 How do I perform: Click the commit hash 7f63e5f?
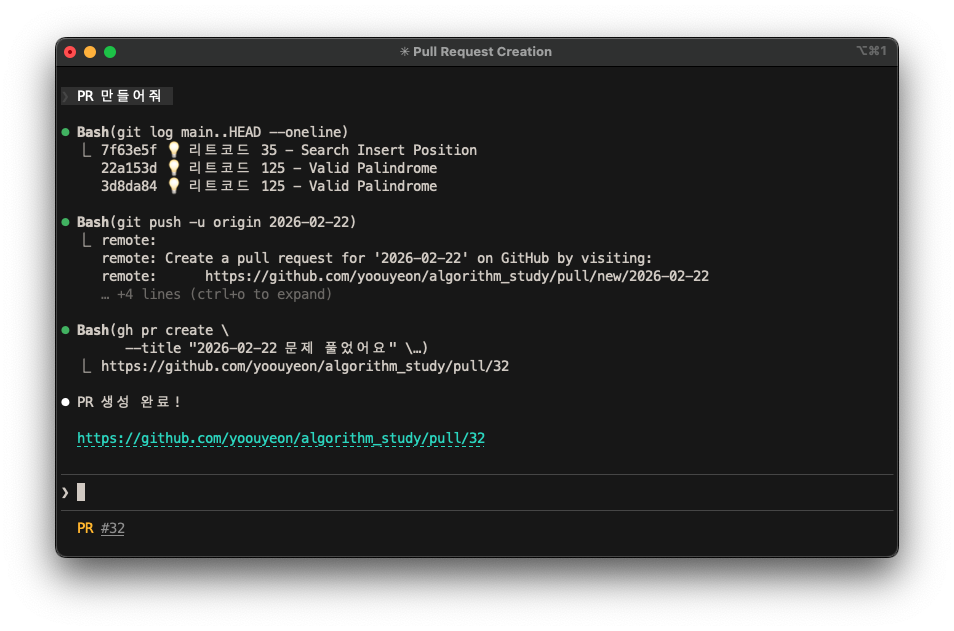tap(129, 150)
